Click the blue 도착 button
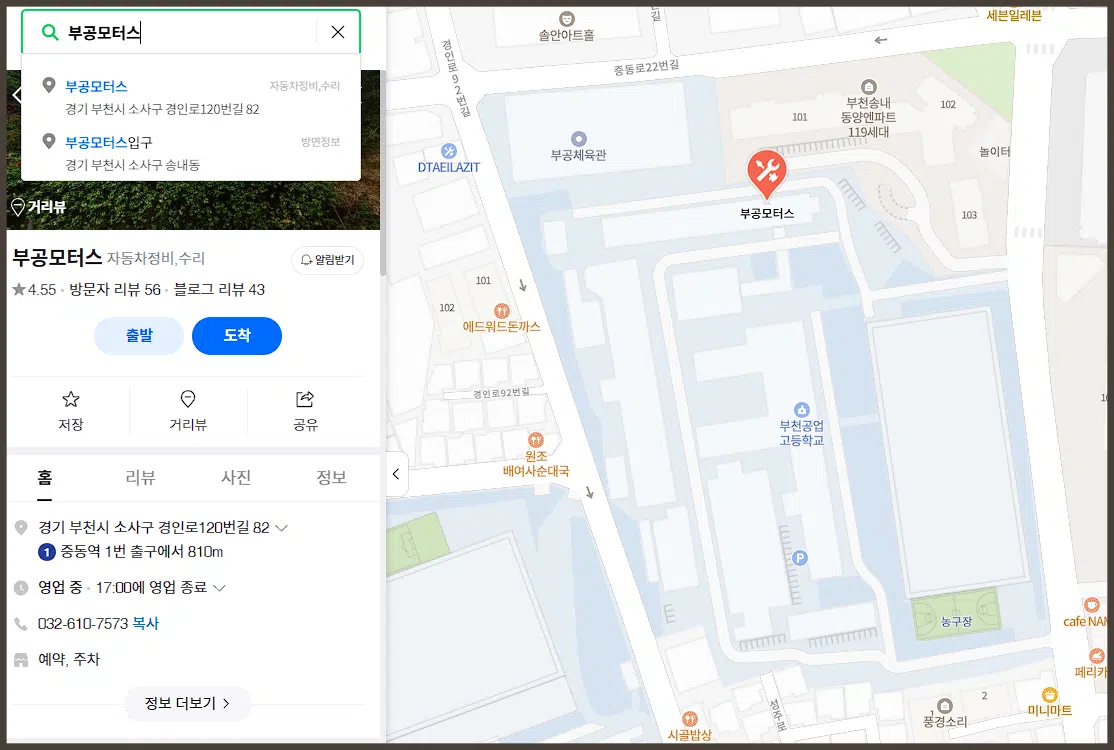 (x=237, y=336)
